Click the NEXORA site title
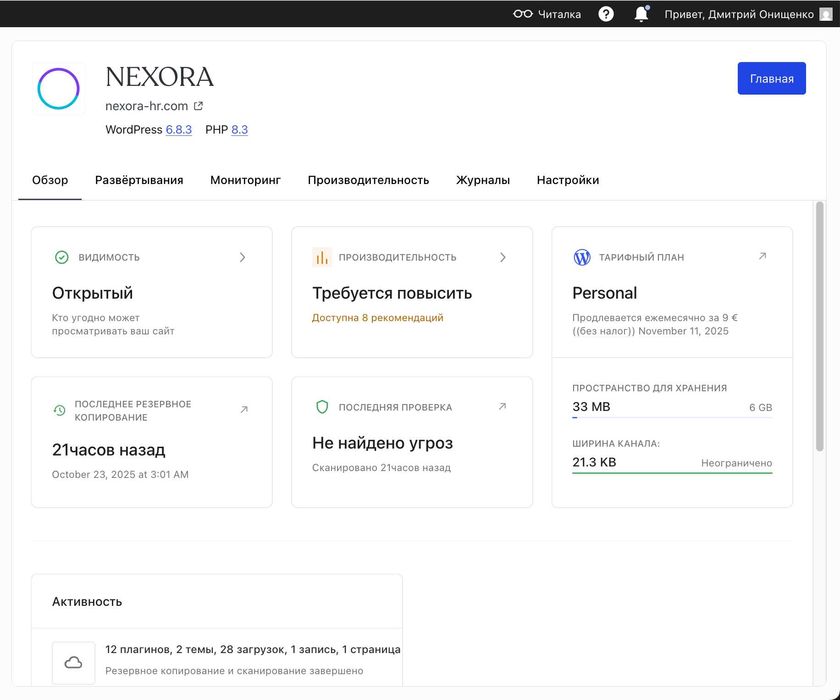 pyautogui.click(x=160, y=77)
